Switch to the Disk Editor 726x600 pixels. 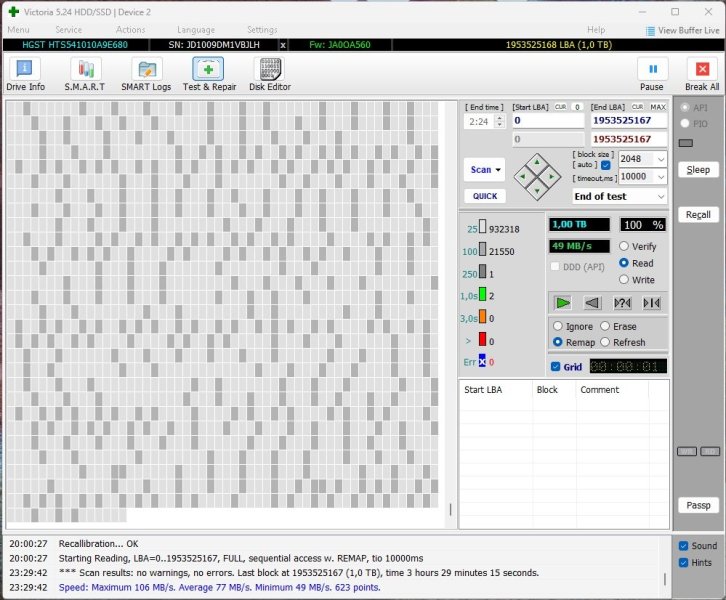click(x=270, y=74)
